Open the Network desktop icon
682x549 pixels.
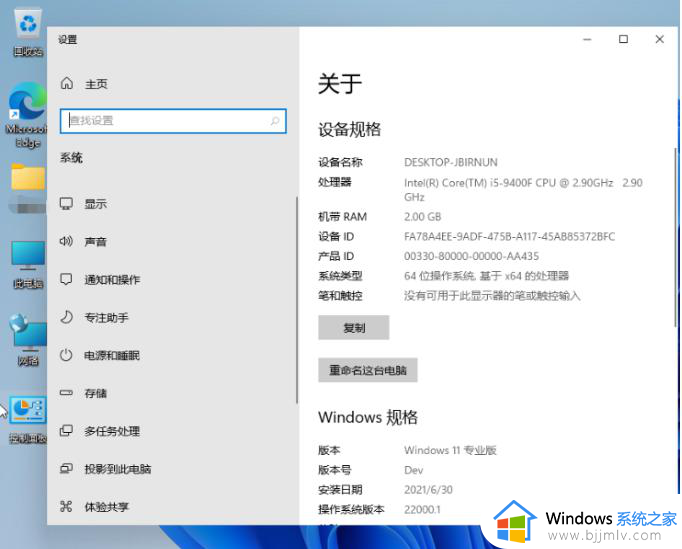(28, 340)
